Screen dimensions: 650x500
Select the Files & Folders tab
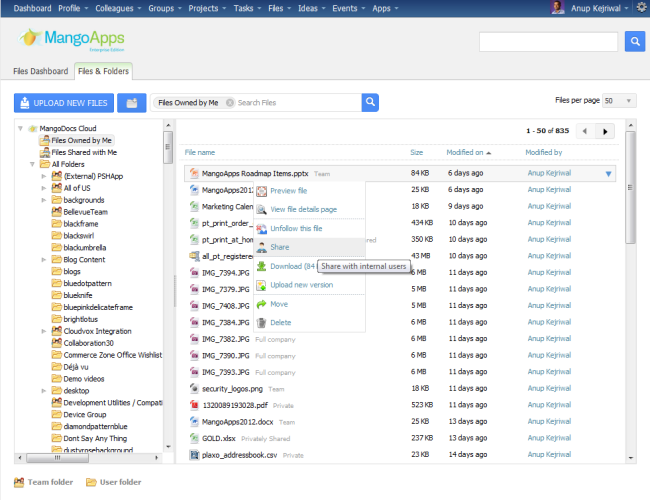pos(103,71)
